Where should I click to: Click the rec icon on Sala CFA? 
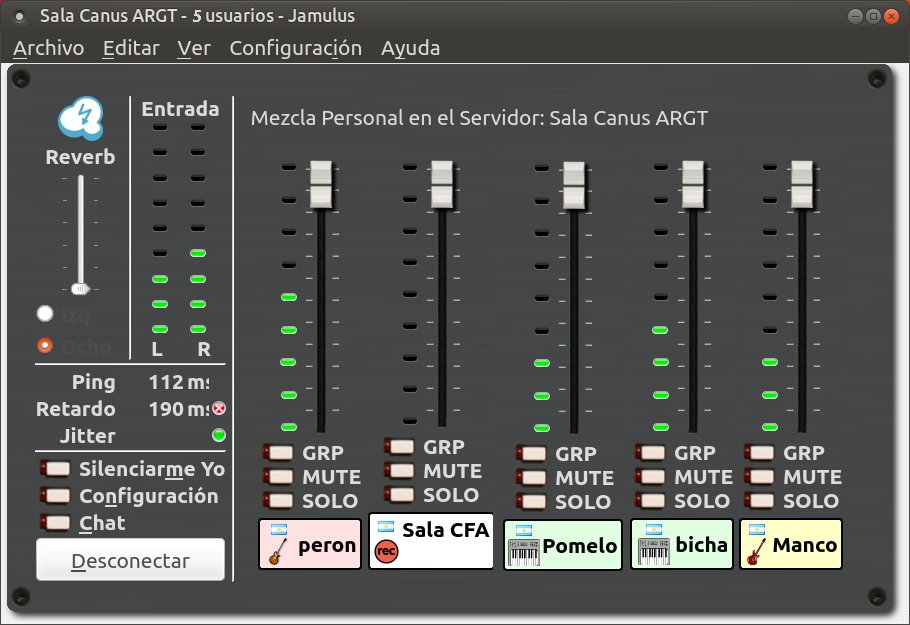(387, 551)
